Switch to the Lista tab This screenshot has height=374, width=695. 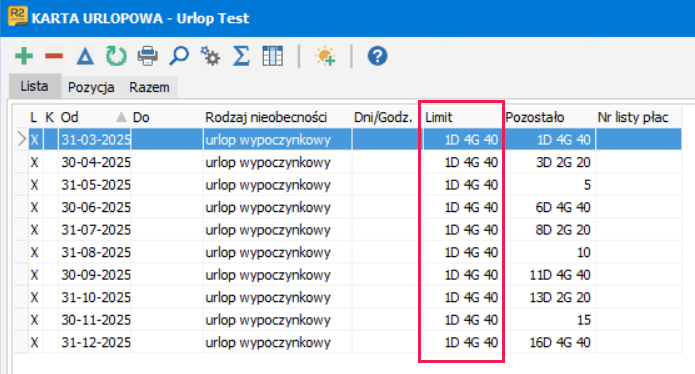click(35, 86)
